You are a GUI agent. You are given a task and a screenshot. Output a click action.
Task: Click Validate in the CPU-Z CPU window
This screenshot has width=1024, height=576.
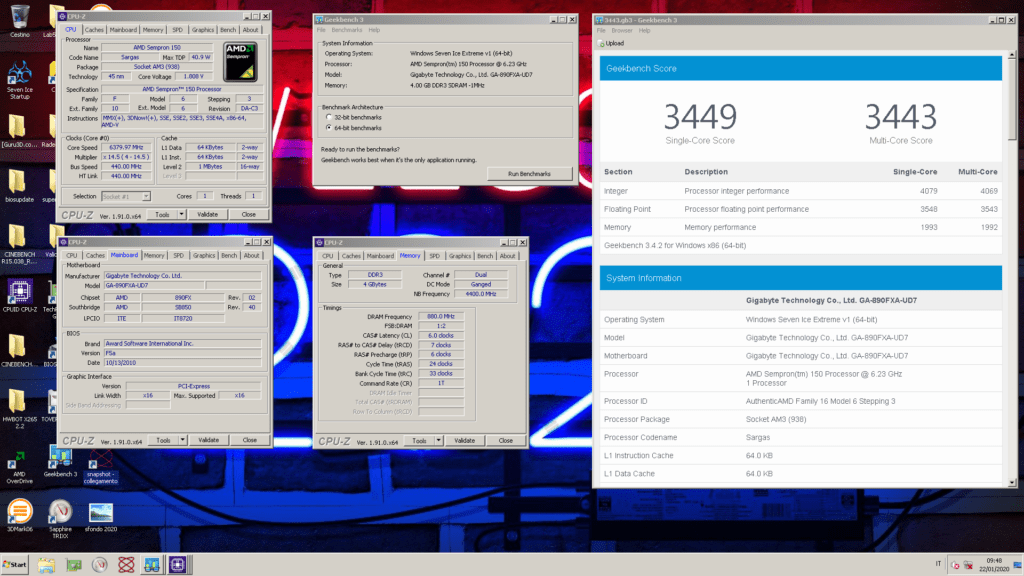coord(208,215)
